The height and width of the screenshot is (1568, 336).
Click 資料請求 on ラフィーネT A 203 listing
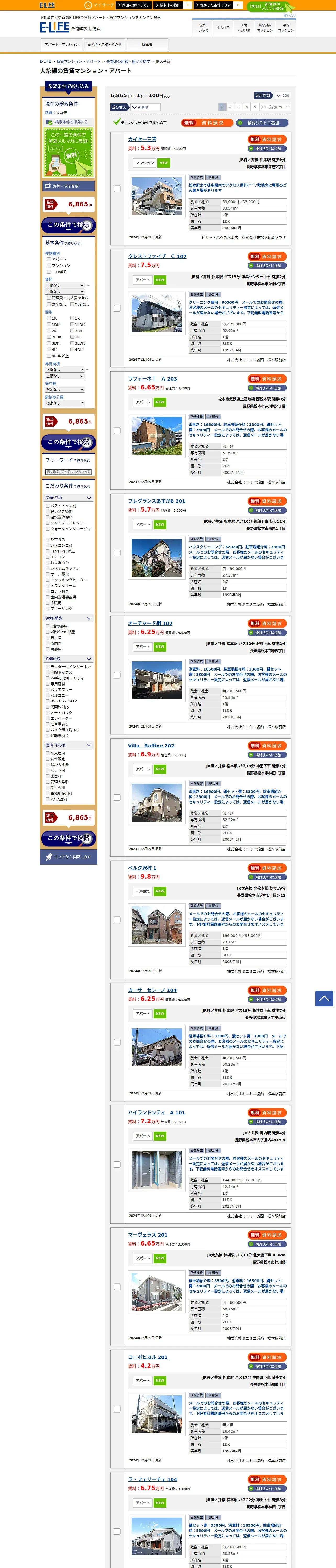(268, 379)
